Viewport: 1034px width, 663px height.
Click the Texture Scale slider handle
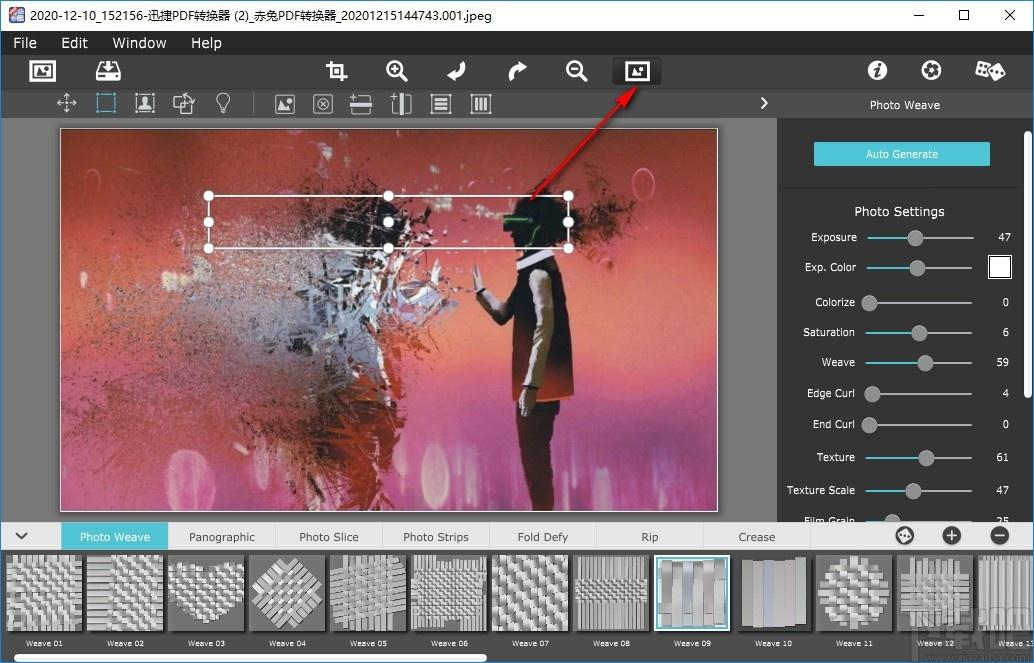point(913,491)
